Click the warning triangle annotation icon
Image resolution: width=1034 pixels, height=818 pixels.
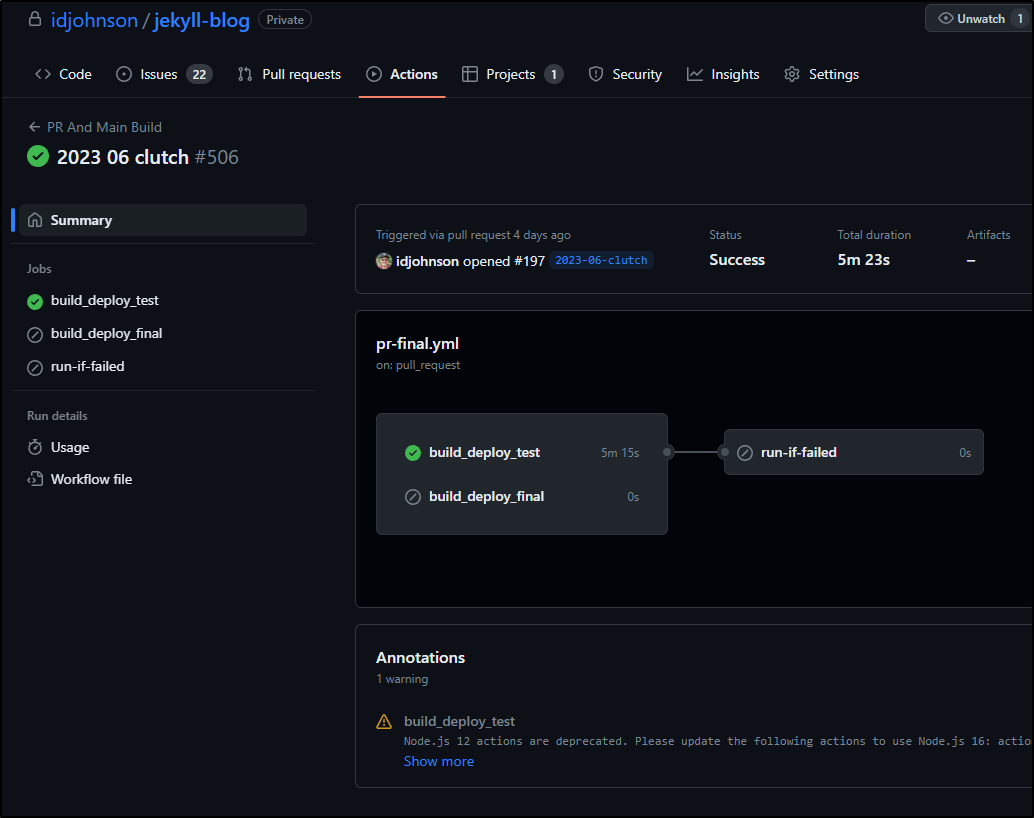pyautogui.click(x=384, y=722)
